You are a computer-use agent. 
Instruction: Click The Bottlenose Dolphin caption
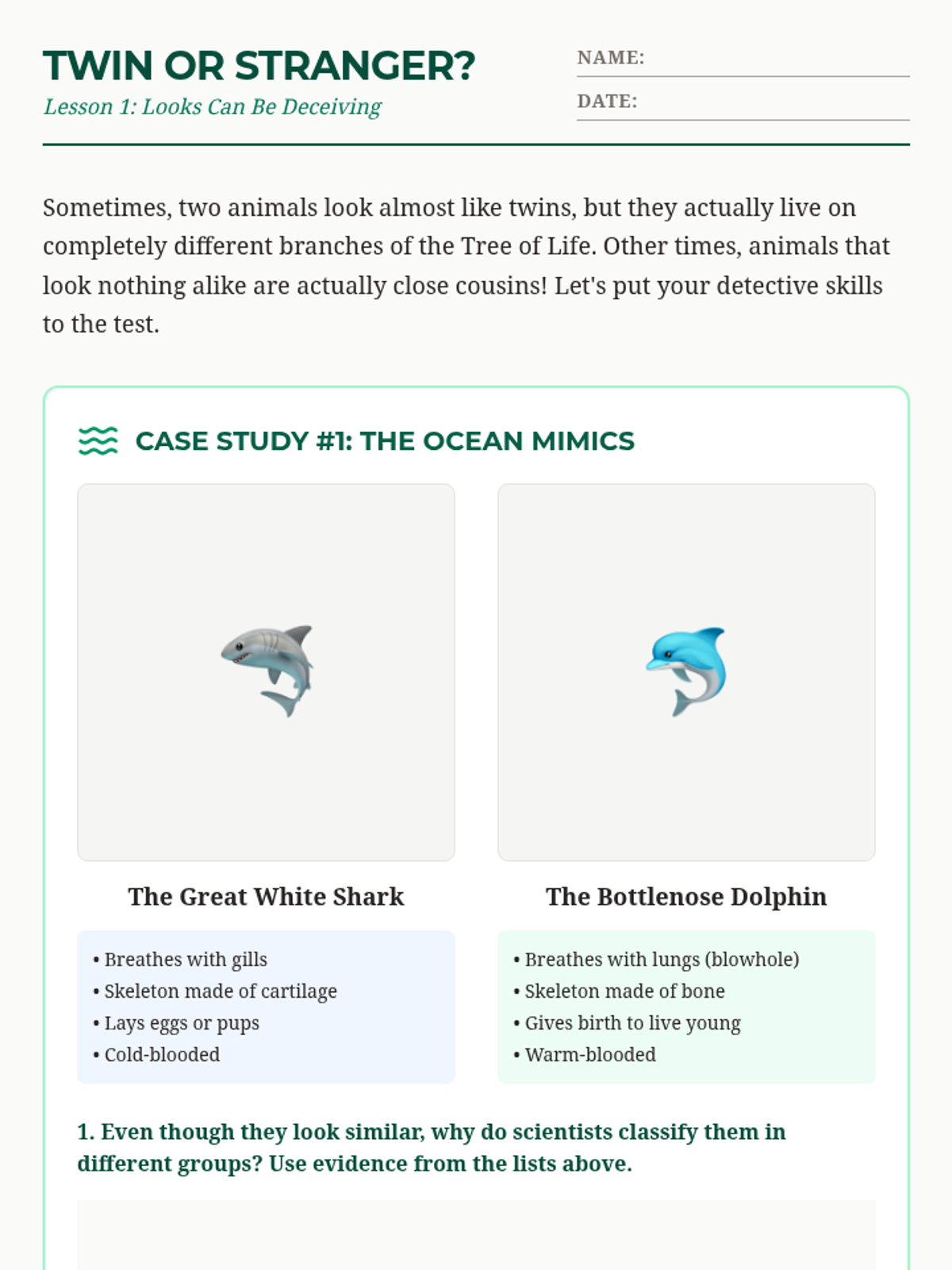pos(686,897)
